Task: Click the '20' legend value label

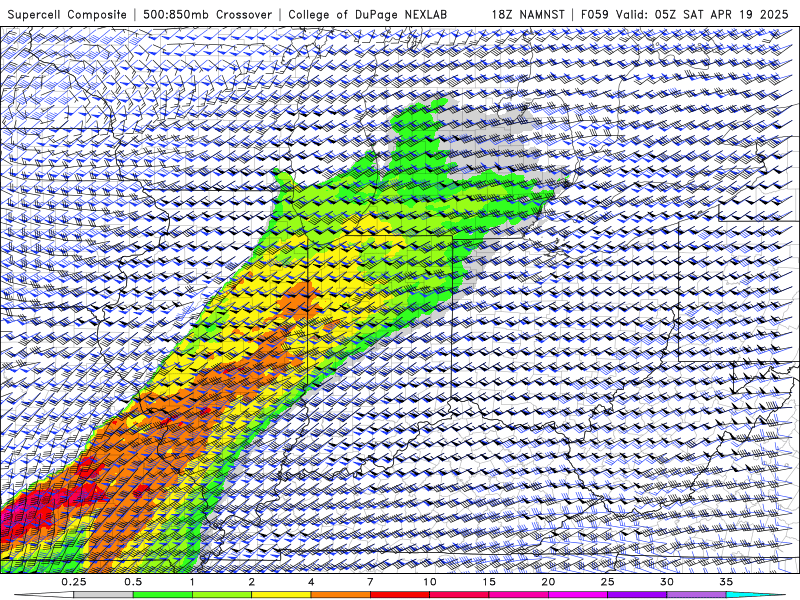Action: [548, 582]
